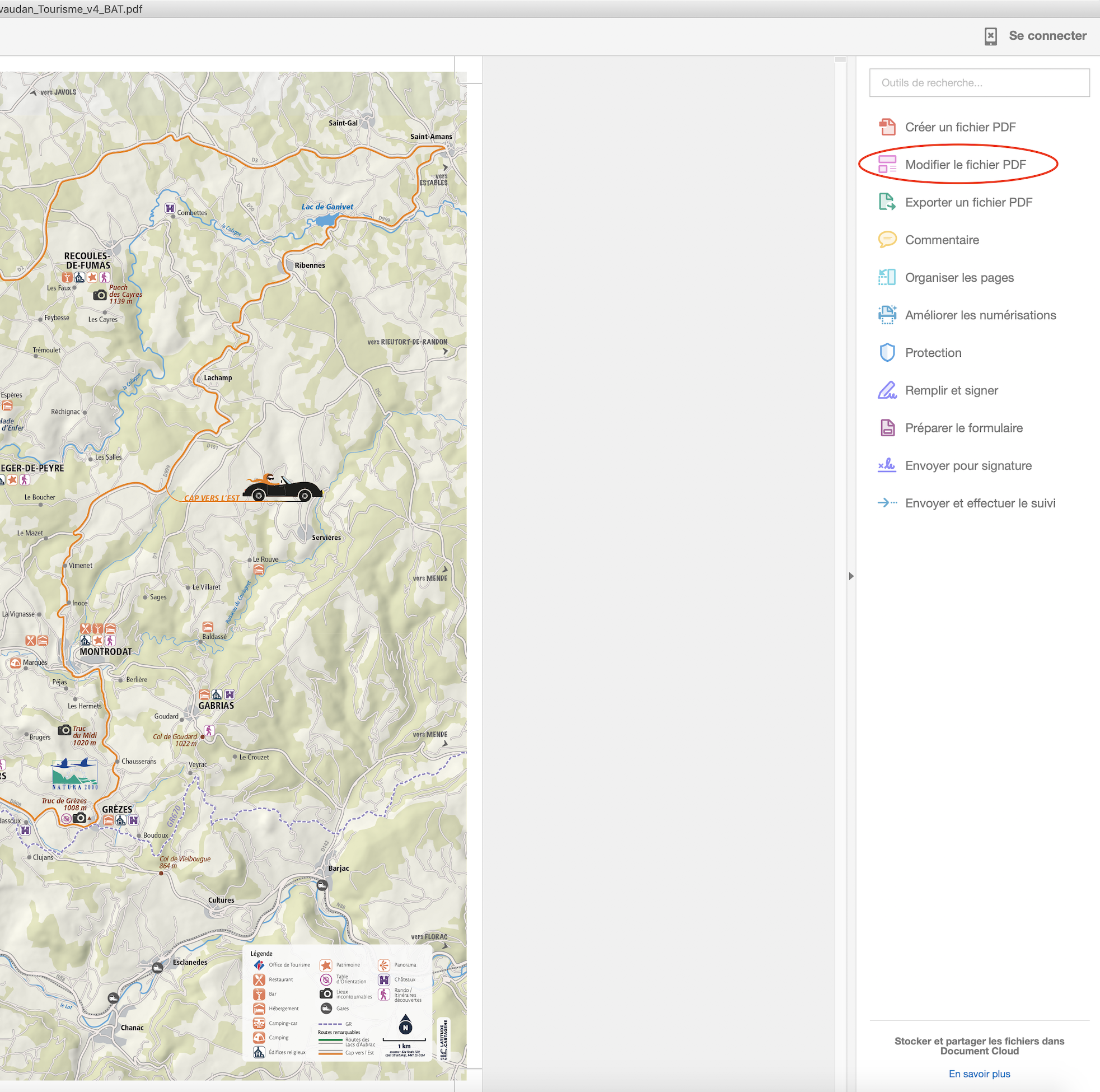Click the Exporter un fichier PDF icon
The image size is (1100, 1092).
point(887,202)
